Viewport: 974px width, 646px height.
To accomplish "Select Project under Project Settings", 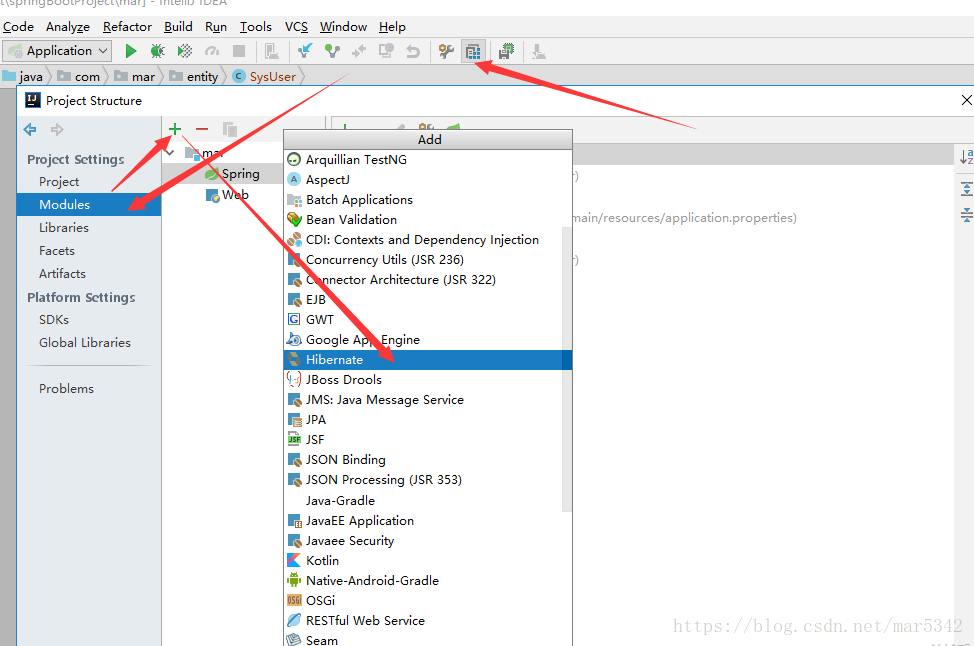I will (x=59, y=182).
